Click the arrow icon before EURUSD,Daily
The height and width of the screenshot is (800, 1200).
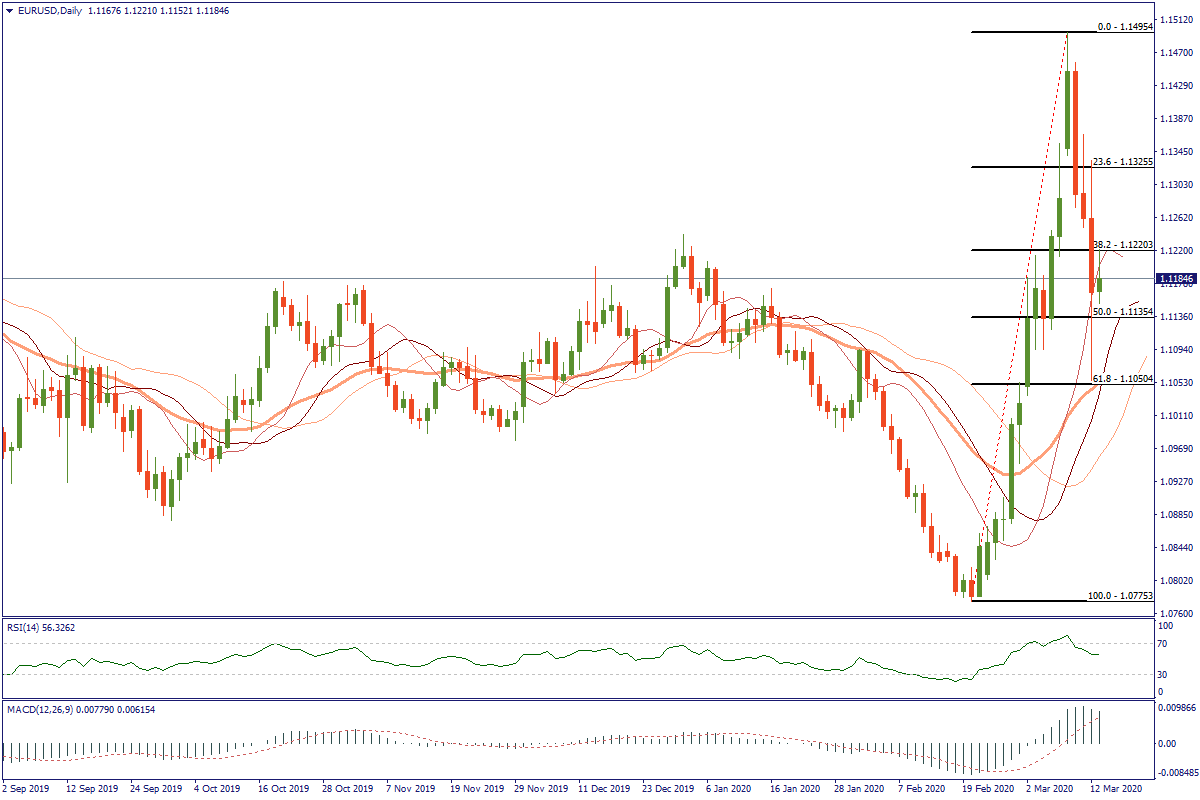9,10
